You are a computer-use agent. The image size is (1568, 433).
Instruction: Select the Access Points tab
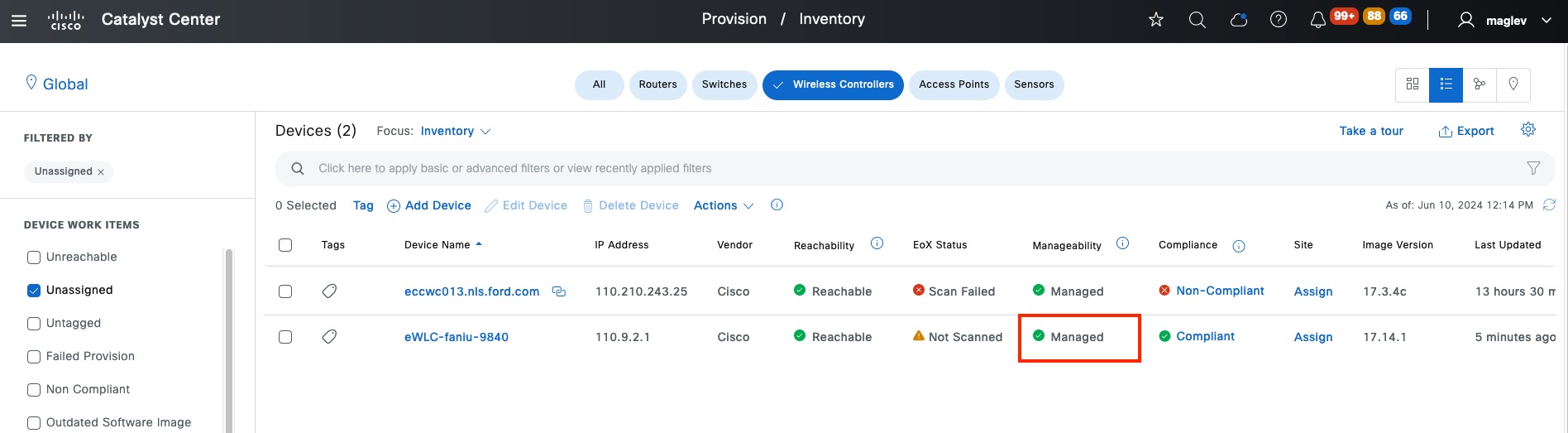[954, 84]
